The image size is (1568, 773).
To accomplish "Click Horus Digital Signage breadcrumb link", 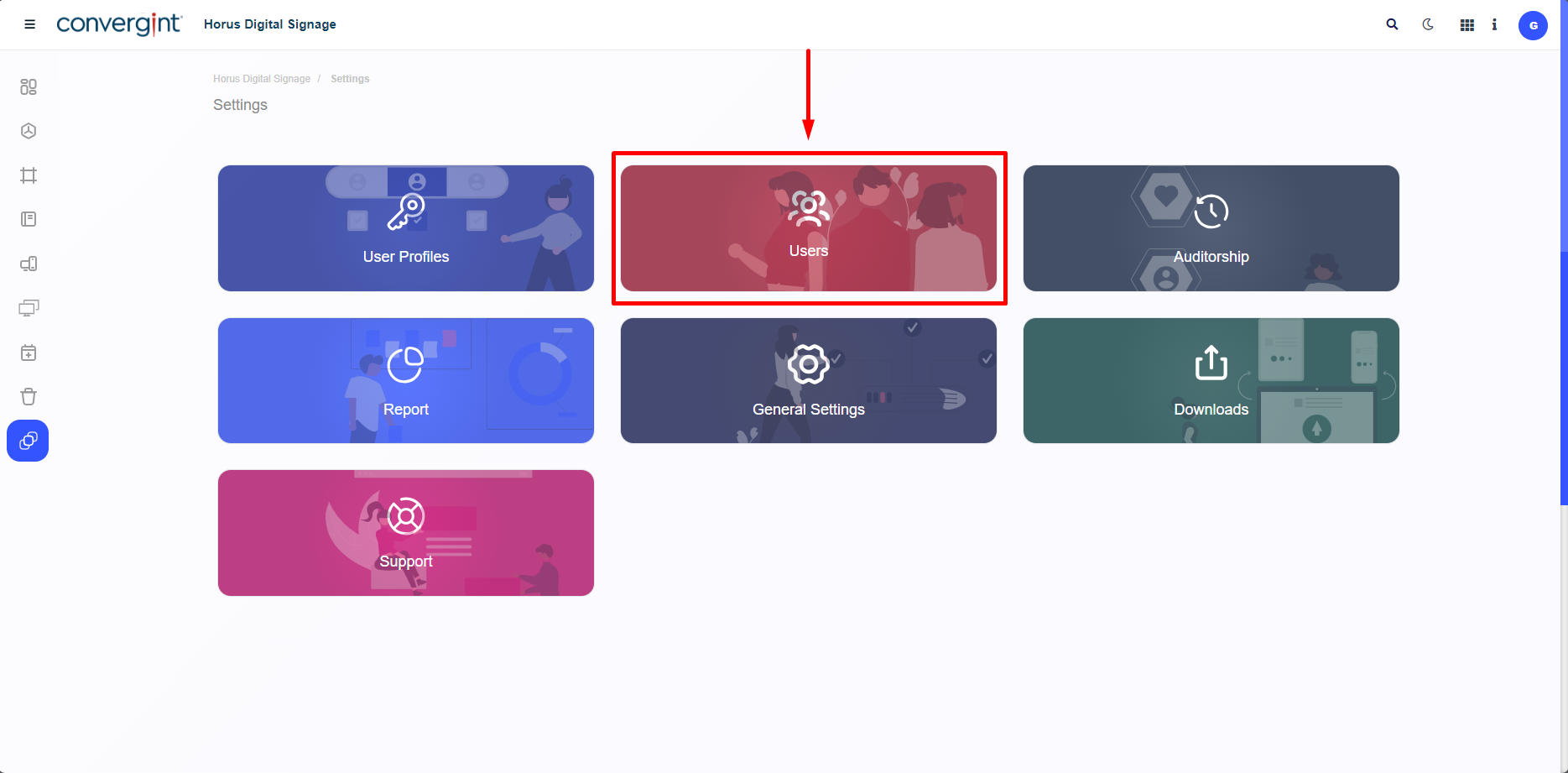I will 262,79.
